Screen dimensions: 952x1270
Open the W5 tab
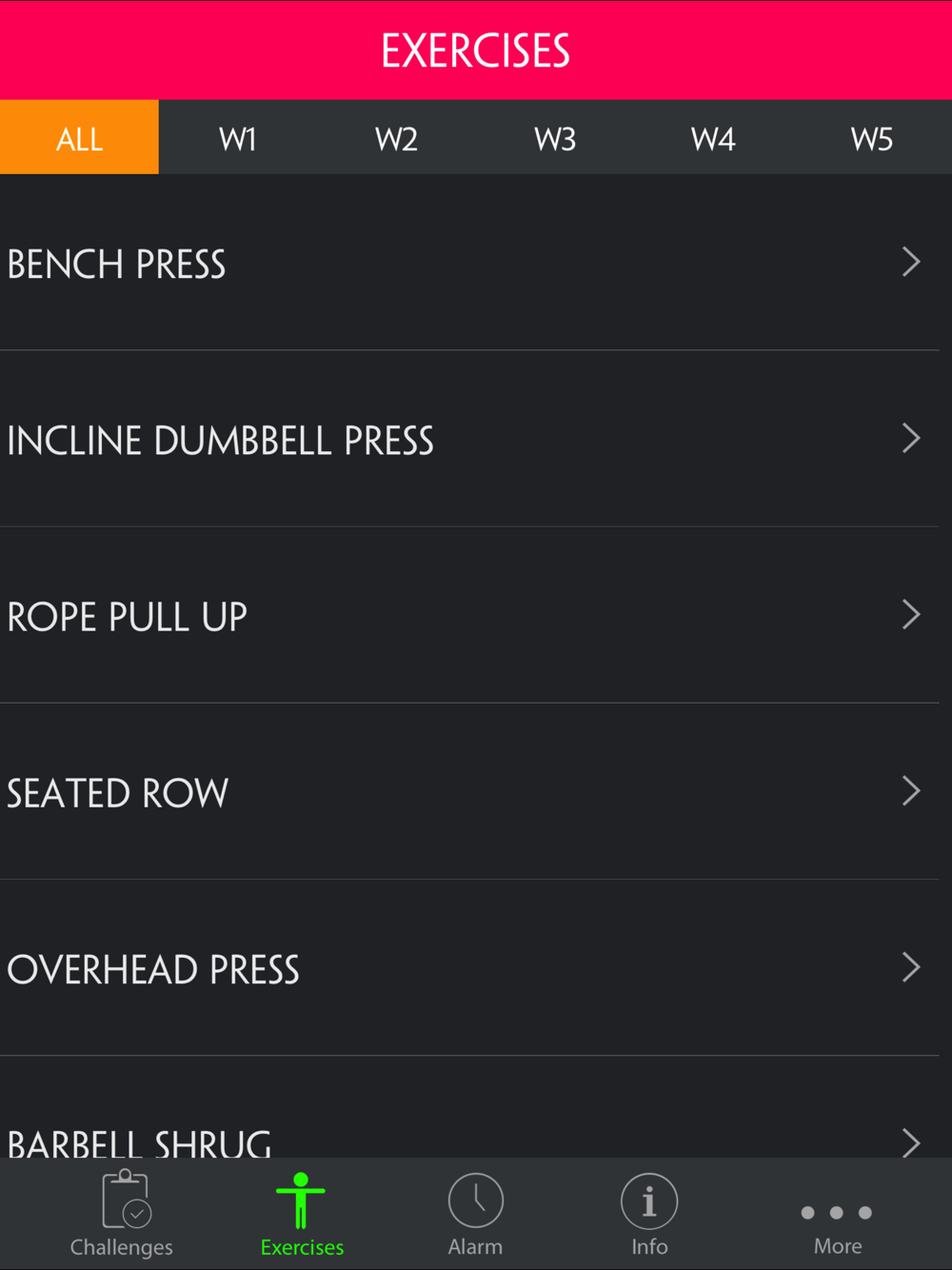[871, 138]
